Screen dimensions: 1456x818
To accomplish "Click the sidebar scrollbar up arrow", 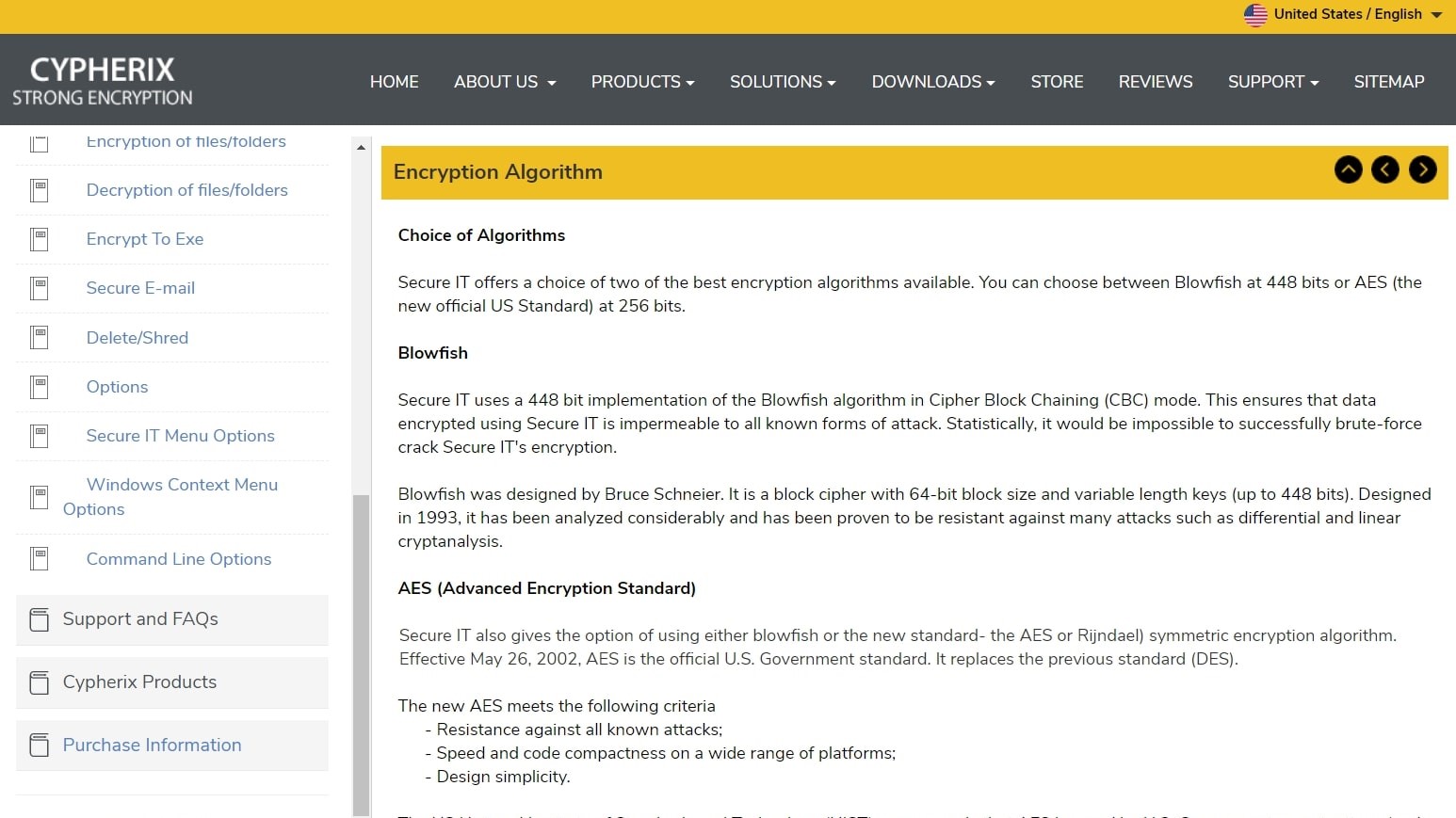I will [361, 148].
